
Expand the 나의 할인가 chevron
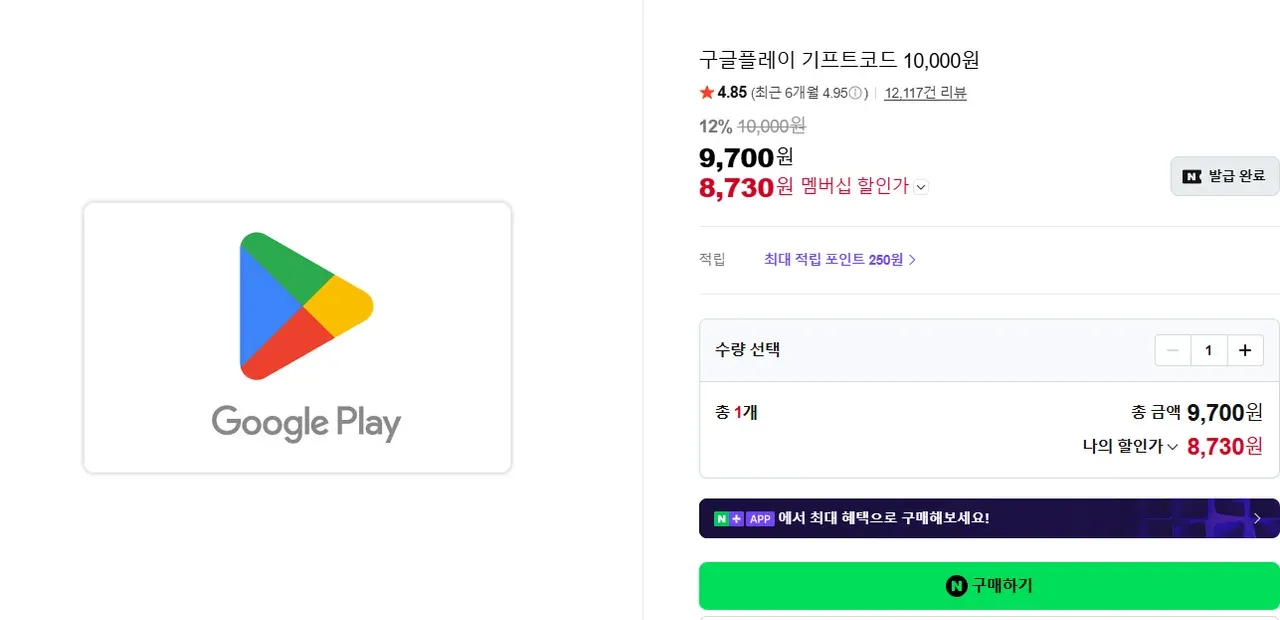coord(1172,447)
